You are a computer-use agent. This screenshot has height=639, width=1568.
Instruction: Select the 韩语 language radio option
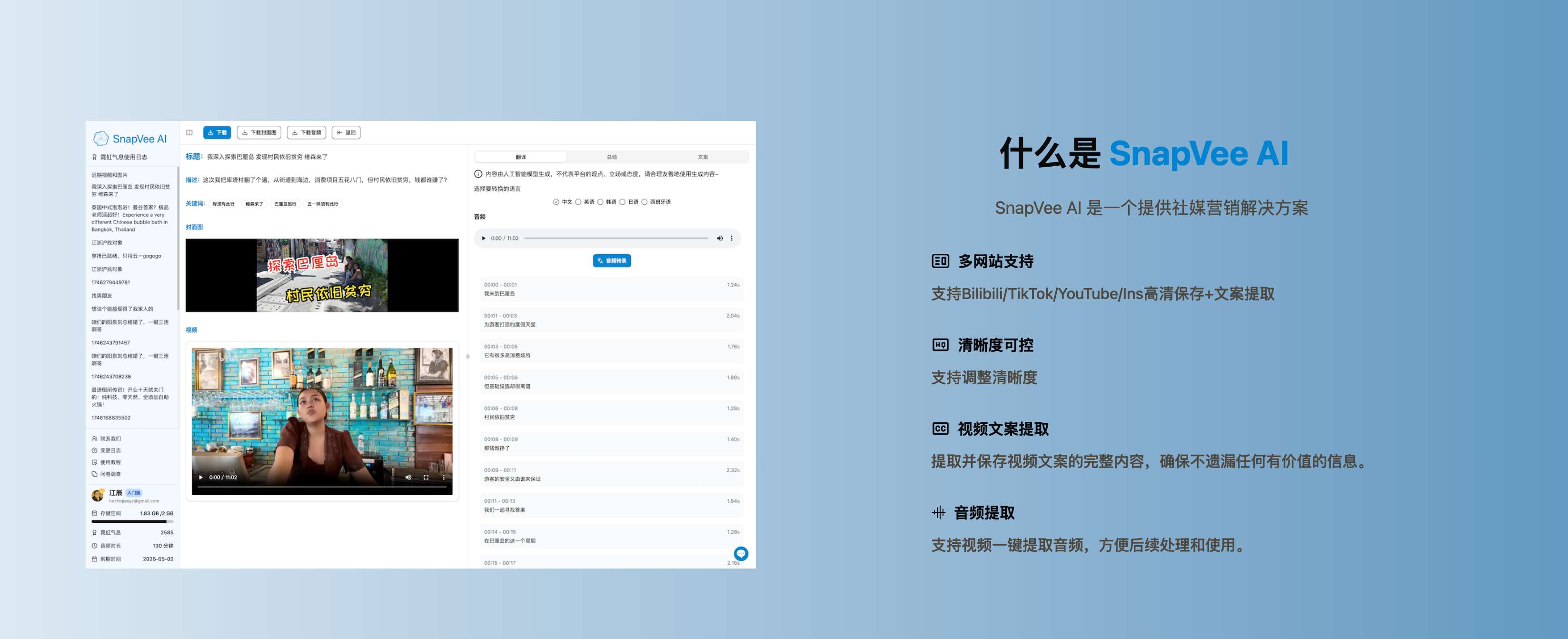(x=600, y=201)
